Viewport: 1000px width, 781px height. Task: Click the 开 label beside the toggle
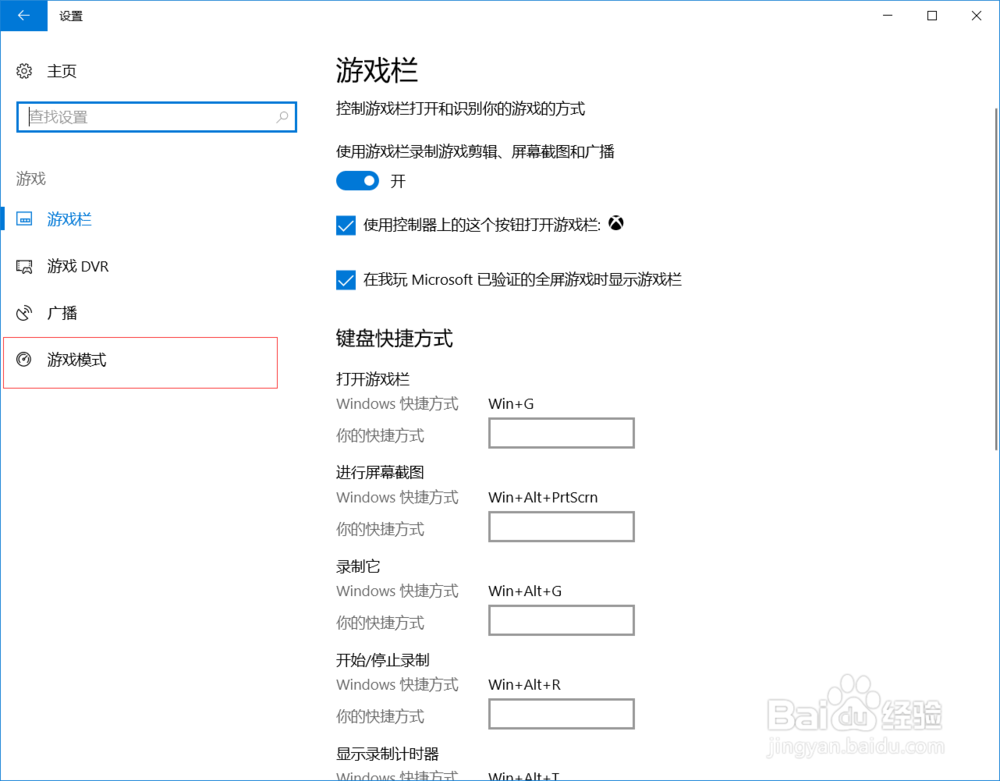[x=398, y=182]
